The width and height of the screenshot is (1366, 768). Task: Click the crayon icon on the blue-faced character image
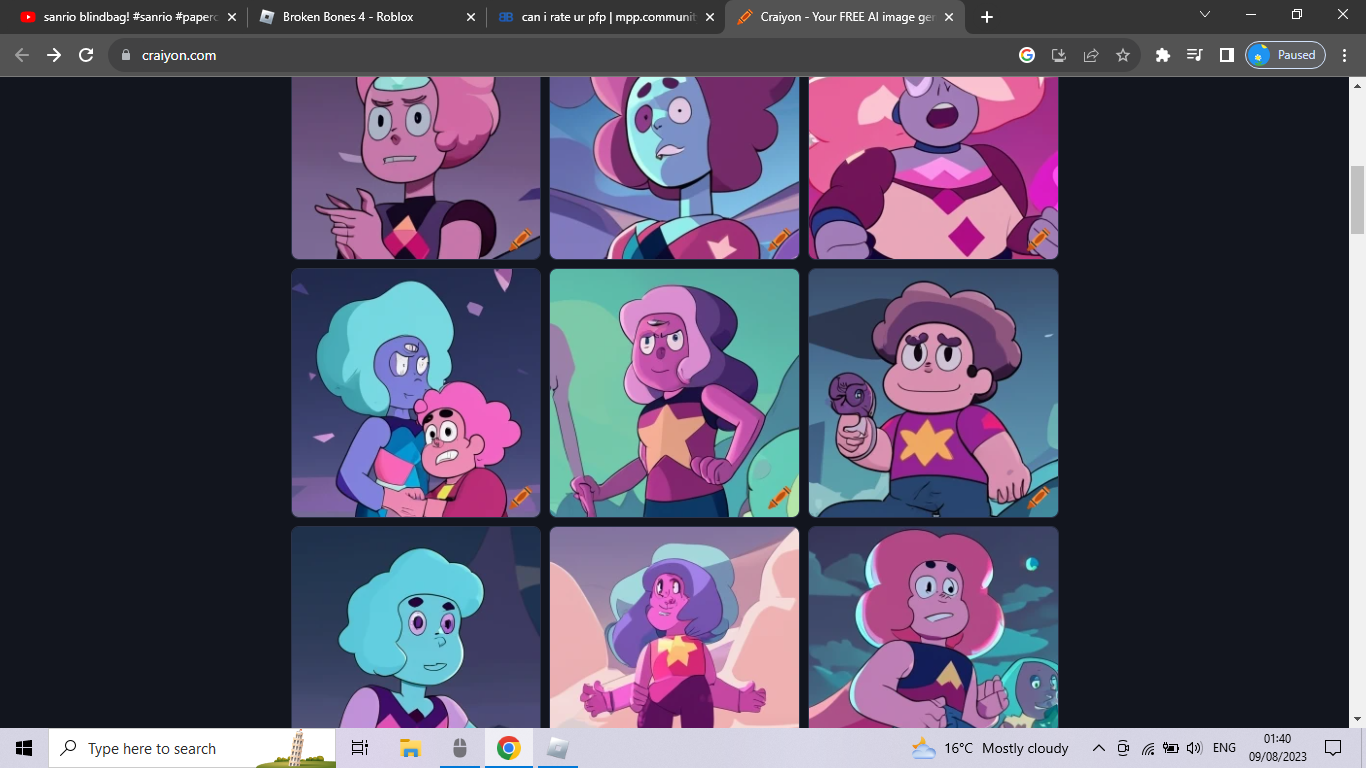coord(780,240)
